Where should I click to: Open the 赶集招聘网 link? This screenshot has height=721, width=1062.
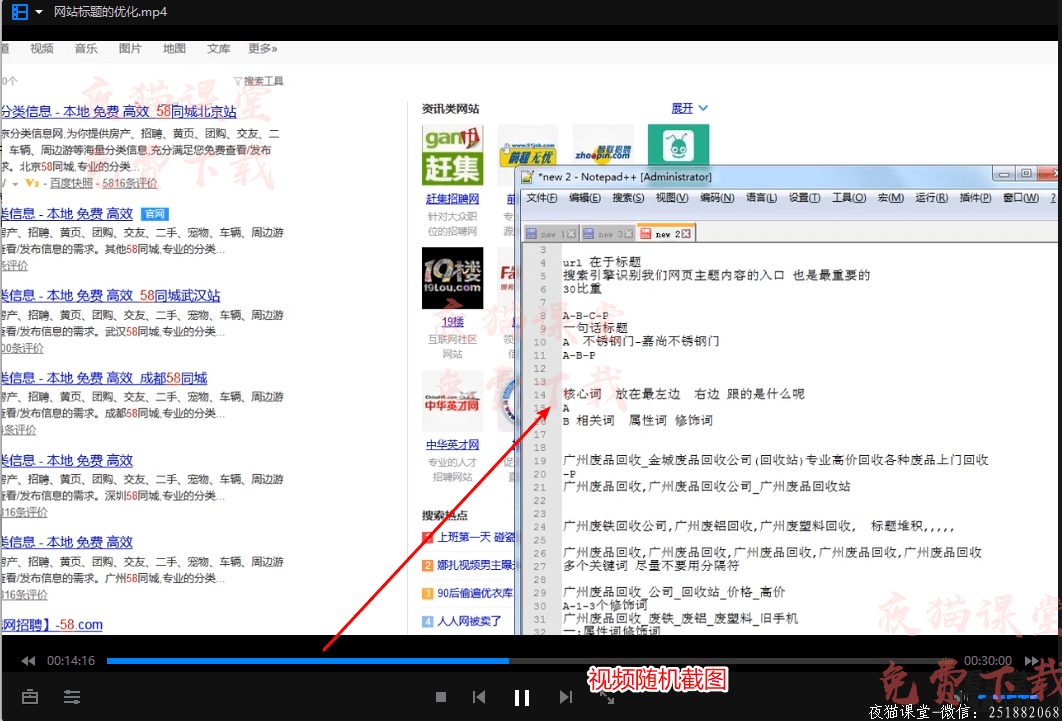point(452,199)
